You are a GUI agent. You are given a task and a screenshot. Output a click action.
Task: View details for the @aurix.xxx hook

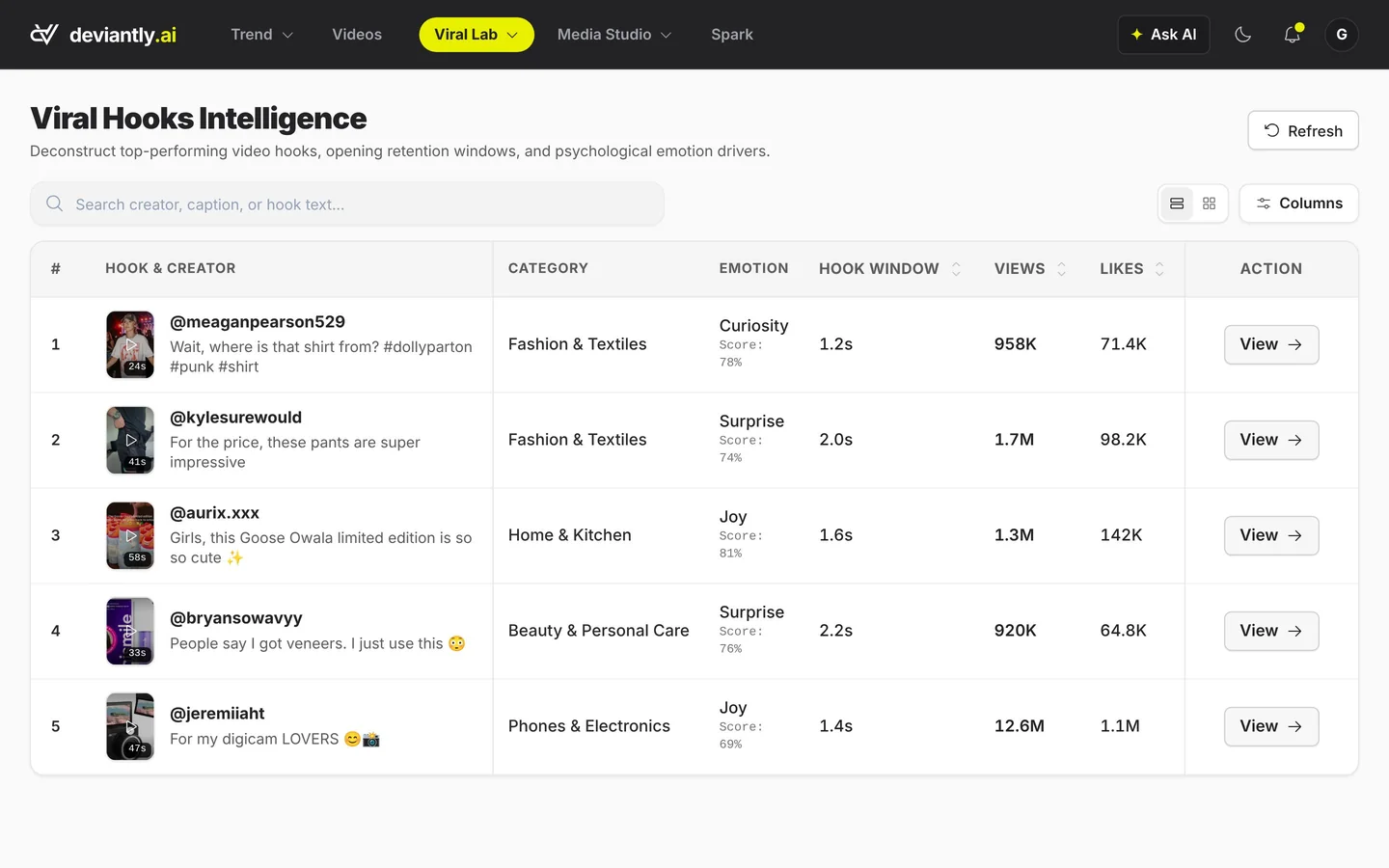tap(1271, 535)
